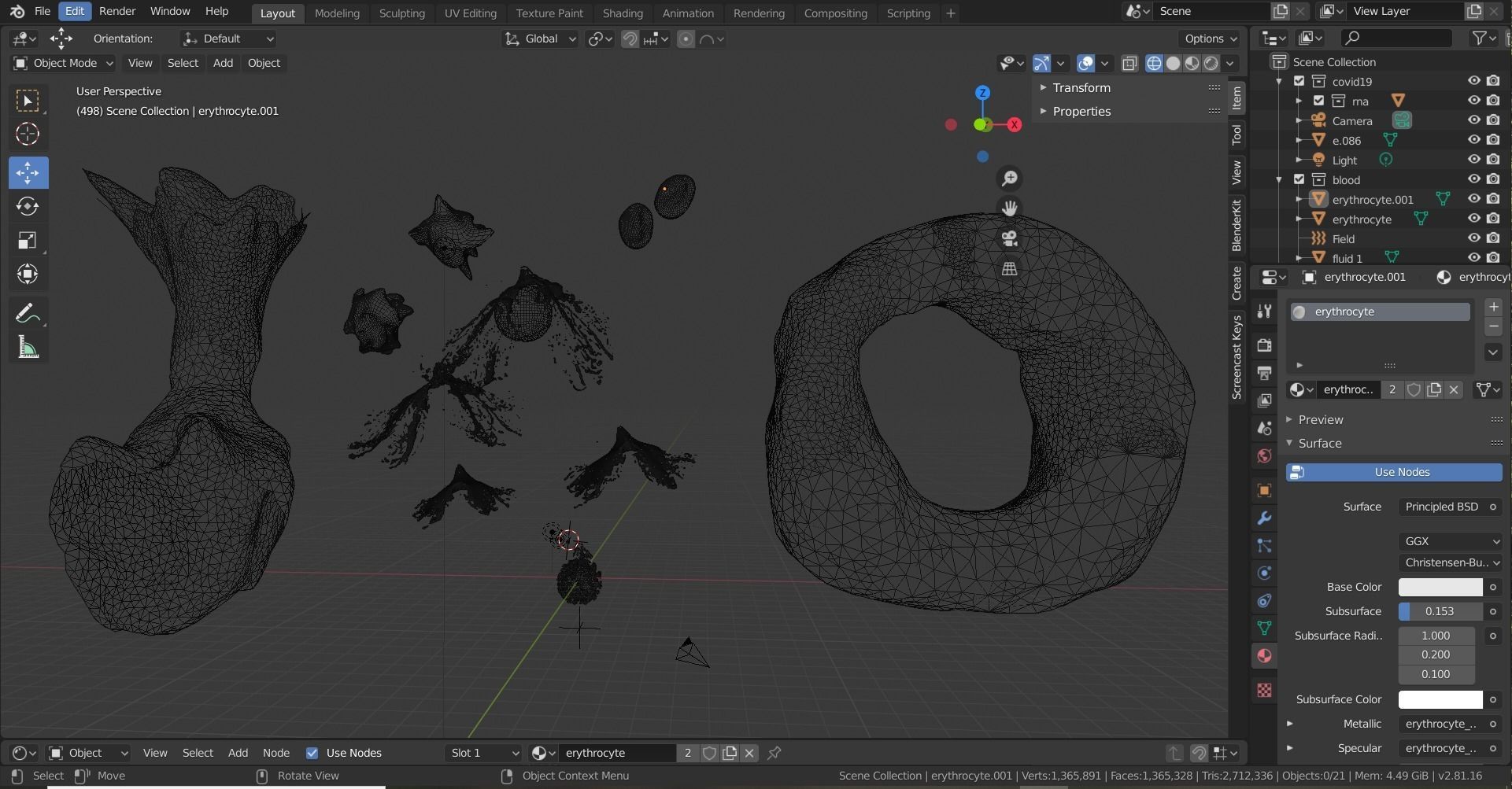Open the BlenderKit sidebar tab

click(1237, 226)
